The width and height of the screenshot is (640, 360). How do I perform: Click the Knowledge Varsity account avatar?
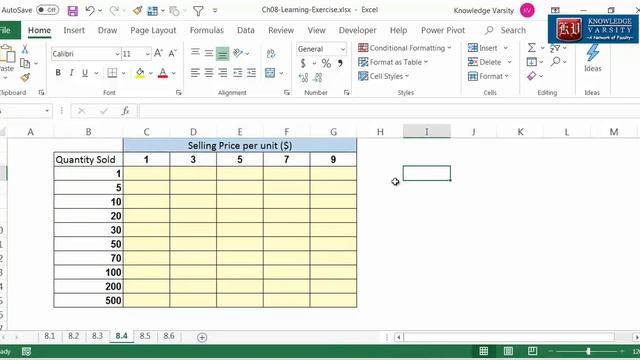527,11
